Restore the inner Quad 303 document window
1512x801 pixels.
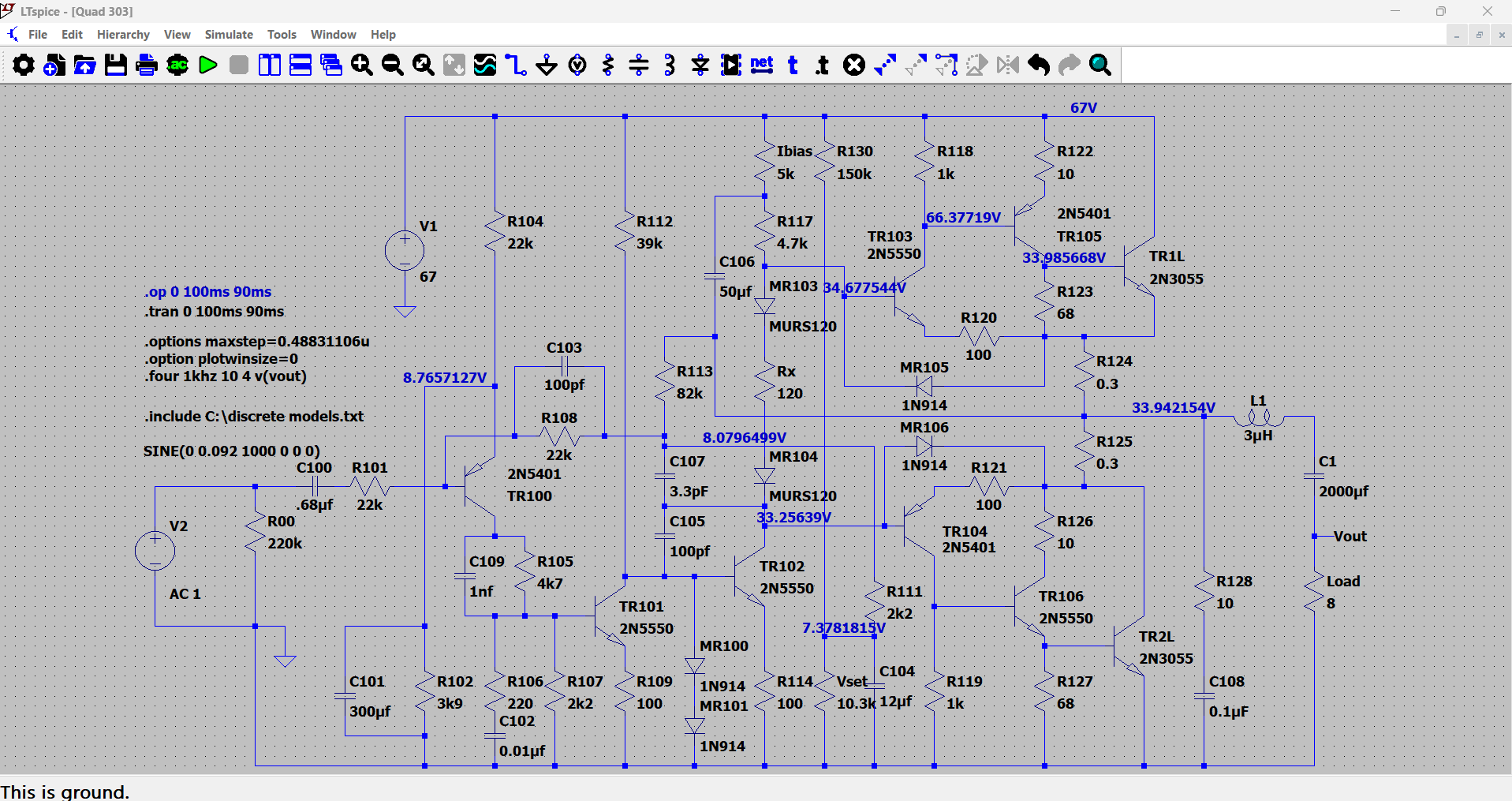1479,35
